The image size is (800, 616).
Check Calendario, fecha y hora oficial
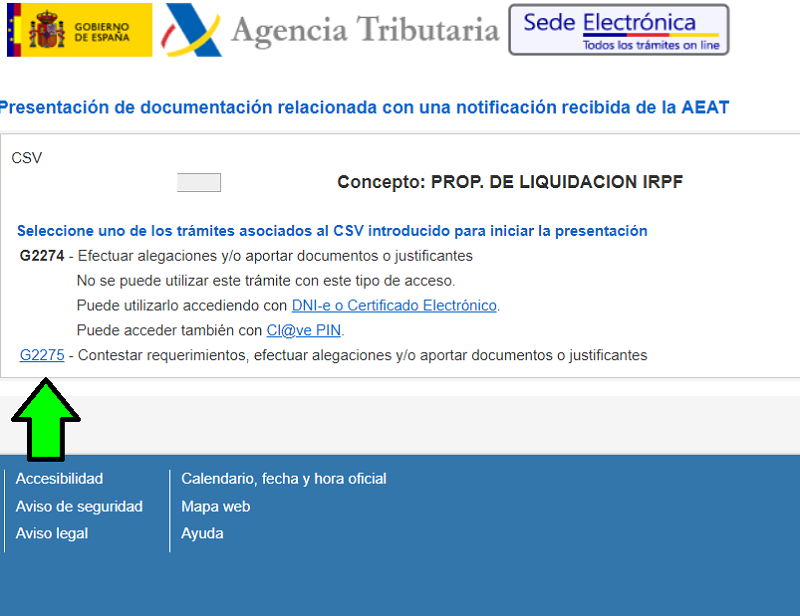click(x=283, y=478)
